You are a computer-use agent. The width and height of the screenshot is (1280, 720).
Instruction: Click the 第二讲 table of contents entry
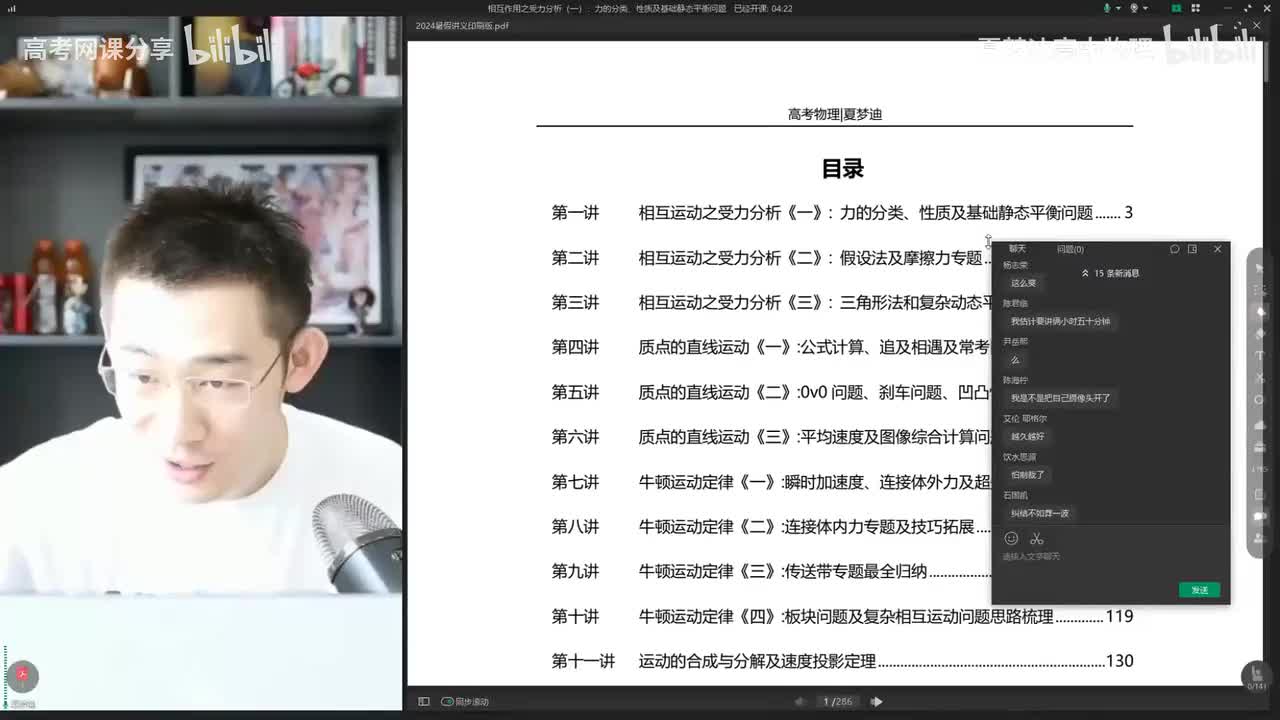[x=771, y=258]
